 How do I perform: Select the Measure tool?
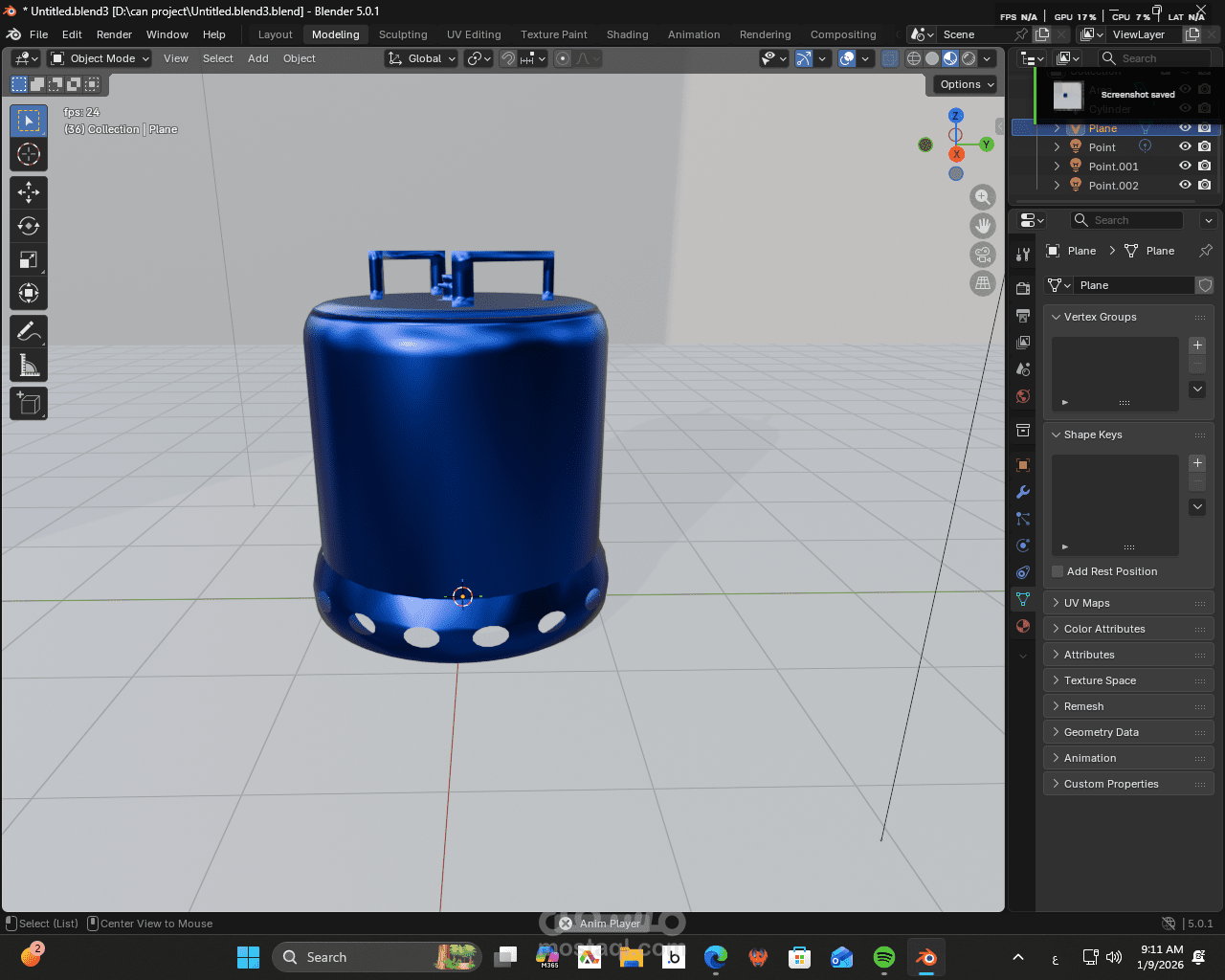pyautogui.click(x=29, y=365)
